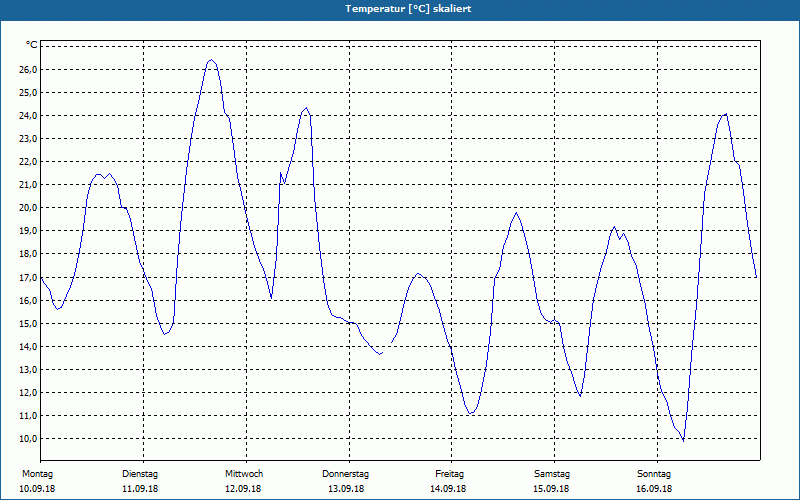Image resolution: width=800 pixels, height=500 pixels.
Task: Click the date 16.09.18
Action: coord(654,489)
